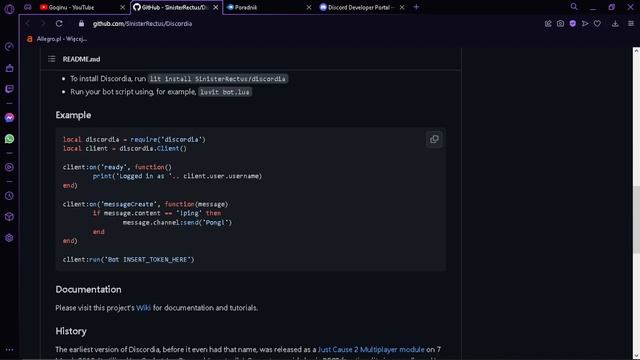Close the Discord Developer Portal tab
The height and width of the screenshot is (360, 640).
402,7
